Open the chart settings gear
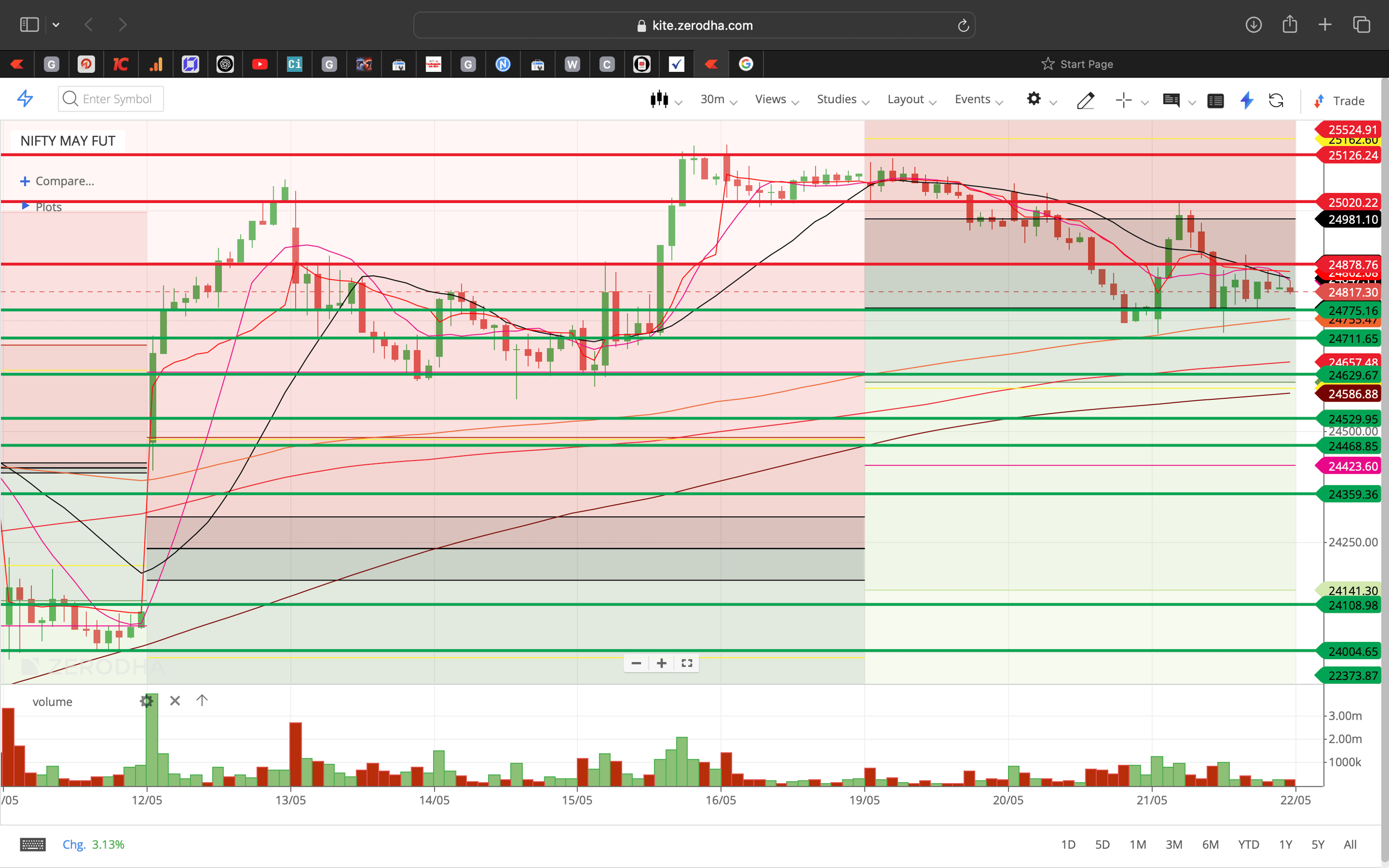1389x868 pixels. click(x=1034, y=99)
